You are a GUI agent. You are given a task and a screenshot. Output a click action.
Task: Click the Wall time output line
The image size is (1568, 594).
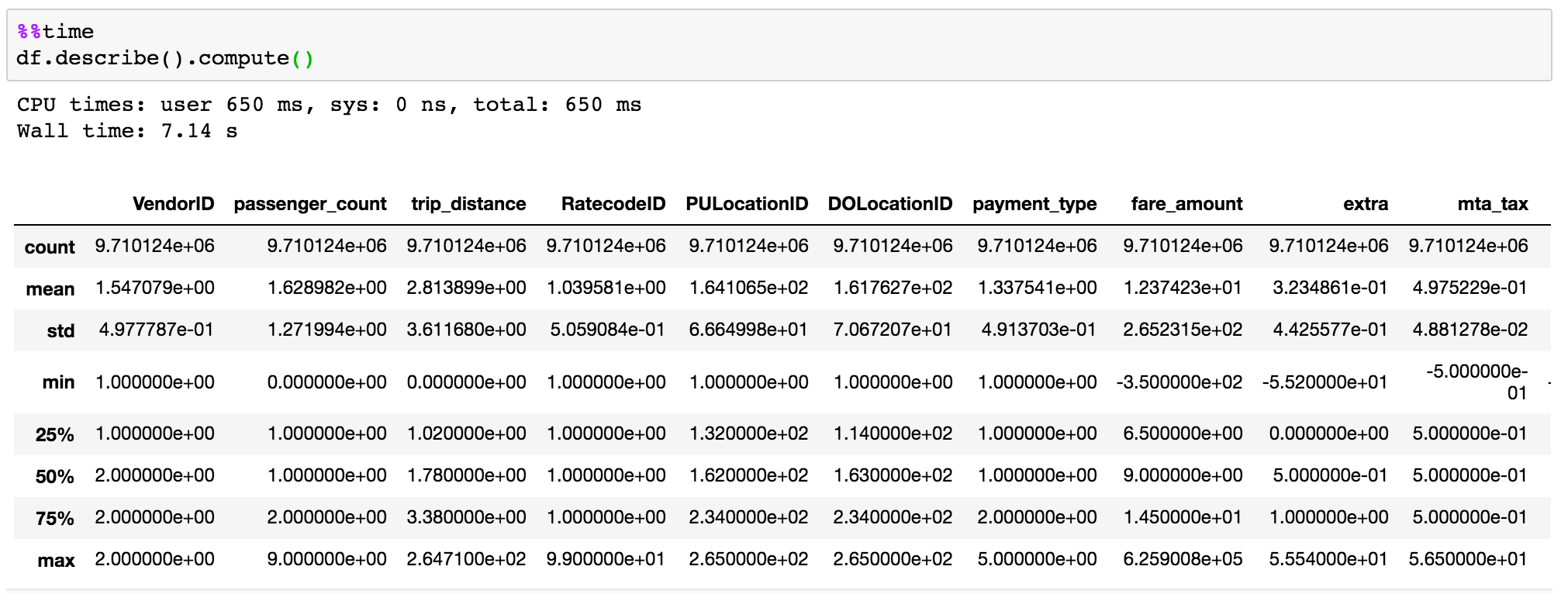[x=127, y=131]
